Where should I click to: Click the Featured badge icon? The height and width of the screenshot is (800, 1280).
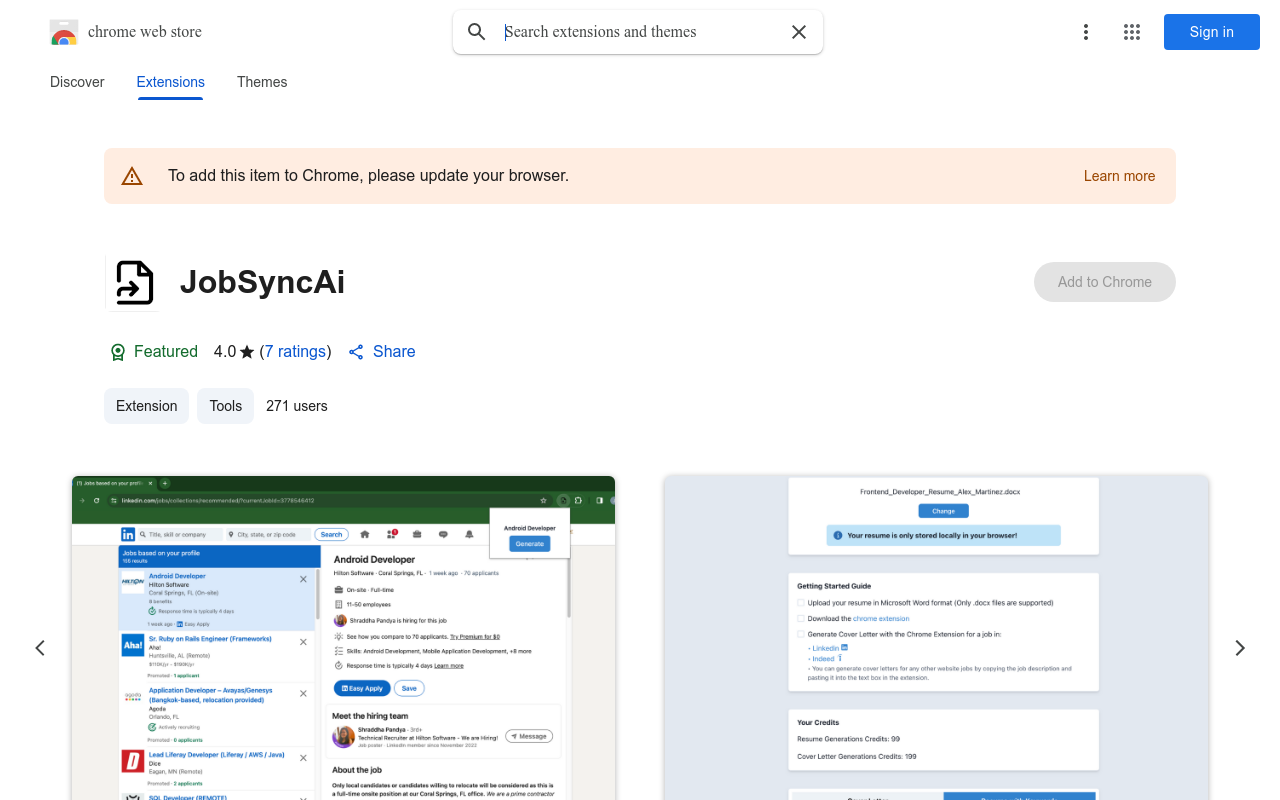click(118, 352)
